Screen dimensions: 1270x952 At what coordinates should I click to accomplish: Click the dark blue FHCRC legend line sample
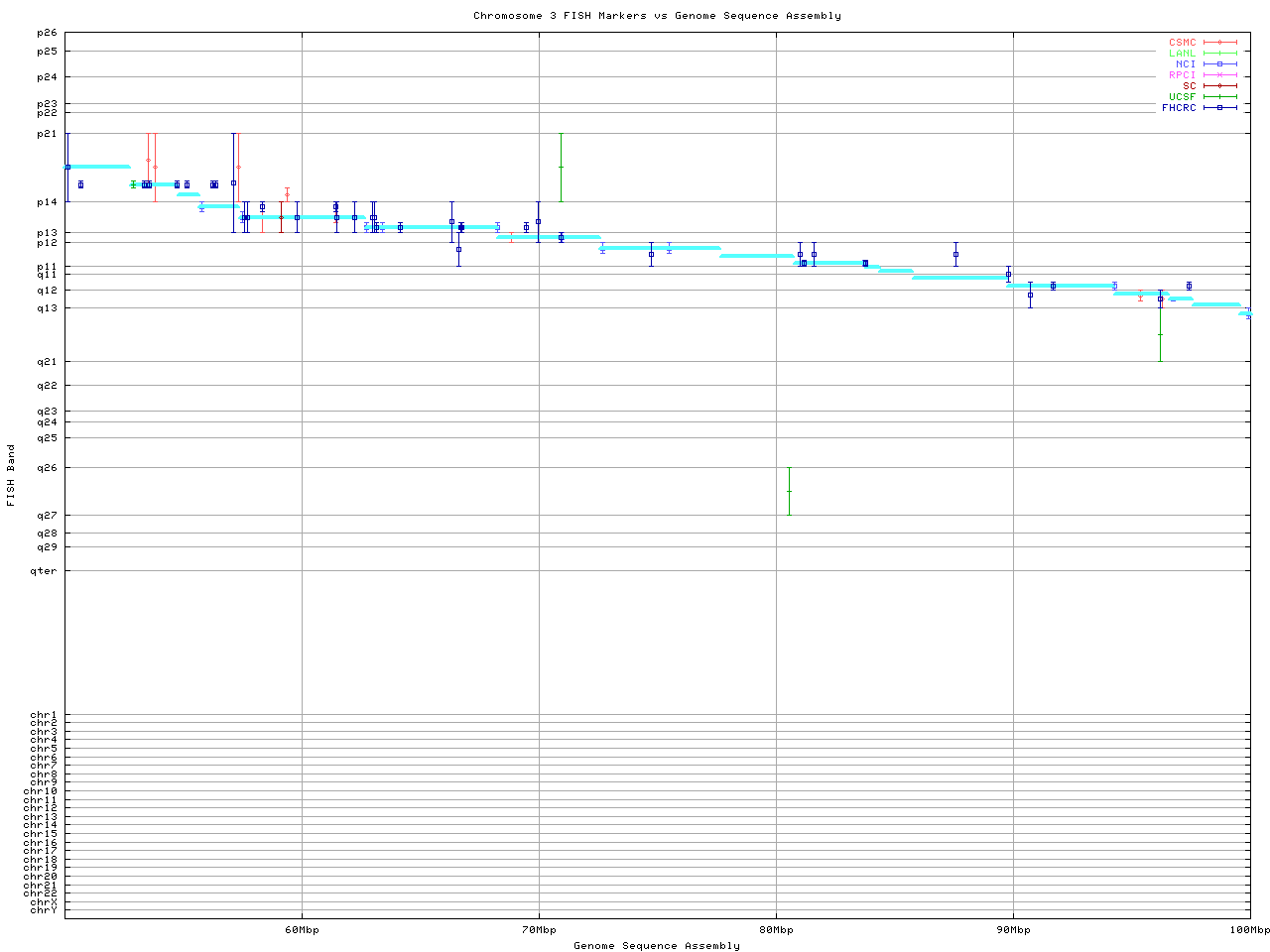1220,107
